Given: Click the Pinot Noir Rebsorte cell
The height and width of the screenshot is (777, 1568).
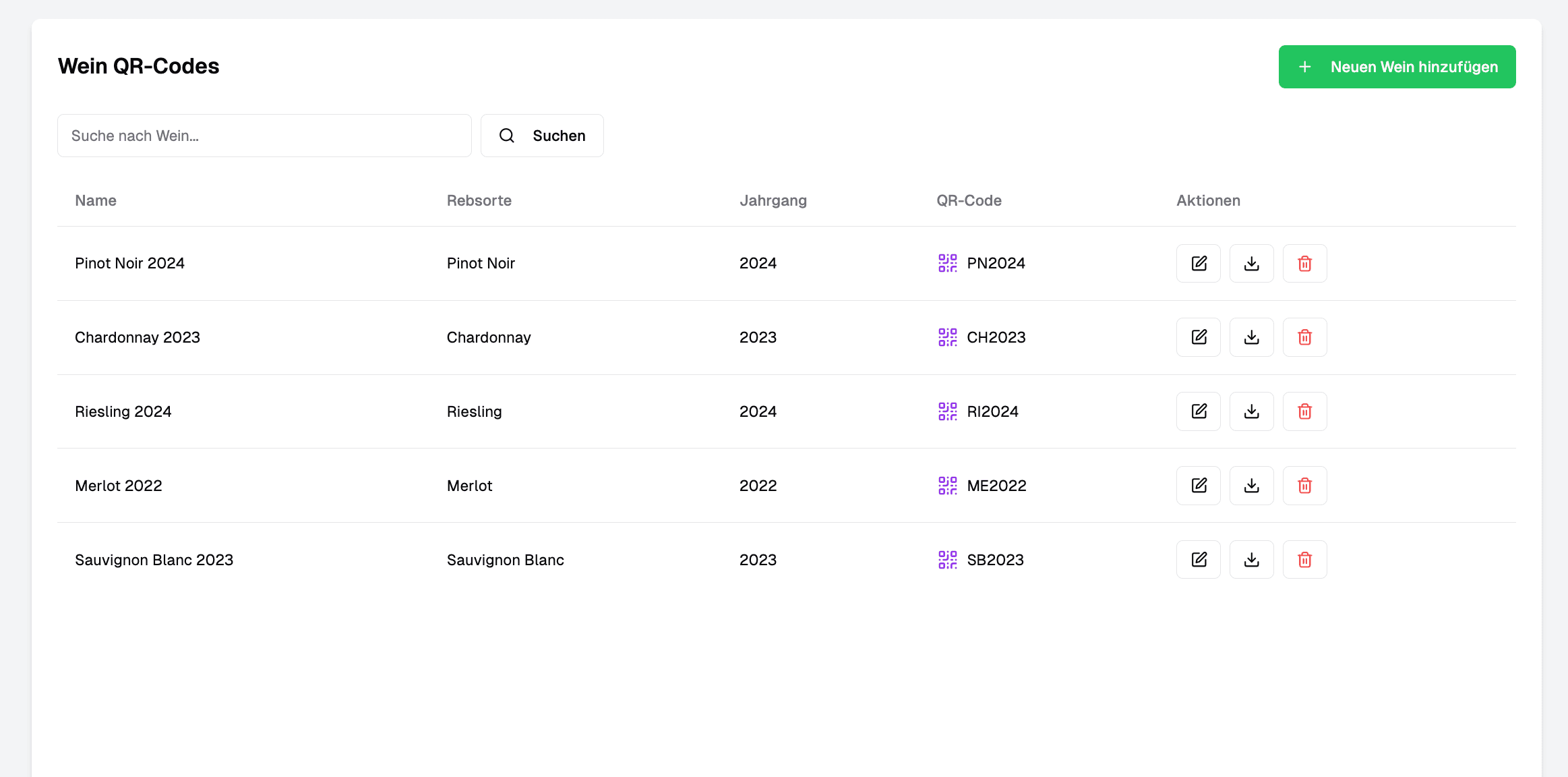Looking at the screenshot, I should click(x=481, y=263).
